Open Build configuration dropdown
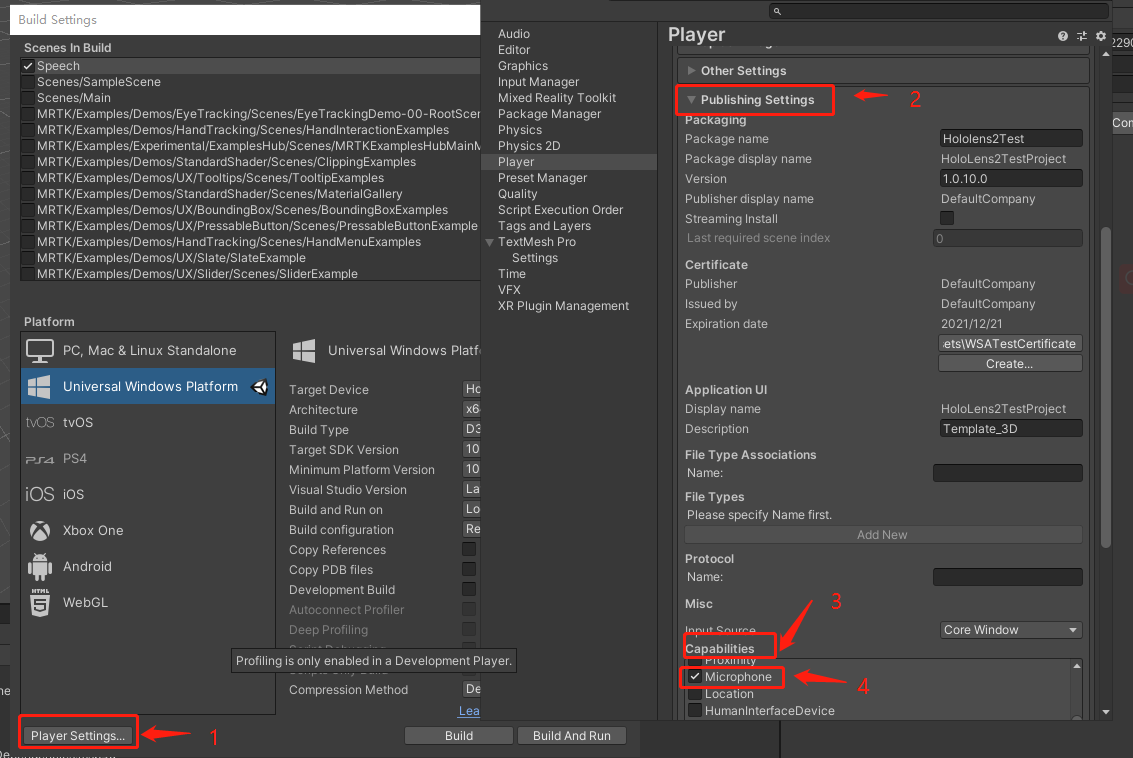The width and height of the screenshot is (1133, 758). pos(471,529)
